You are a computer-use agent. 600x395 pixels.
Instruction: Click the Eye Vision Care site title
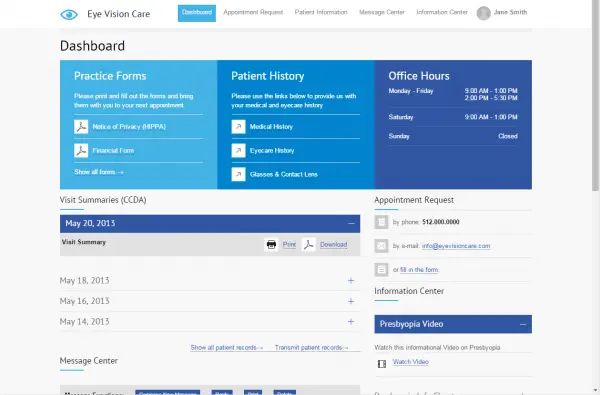coord(119,14)
